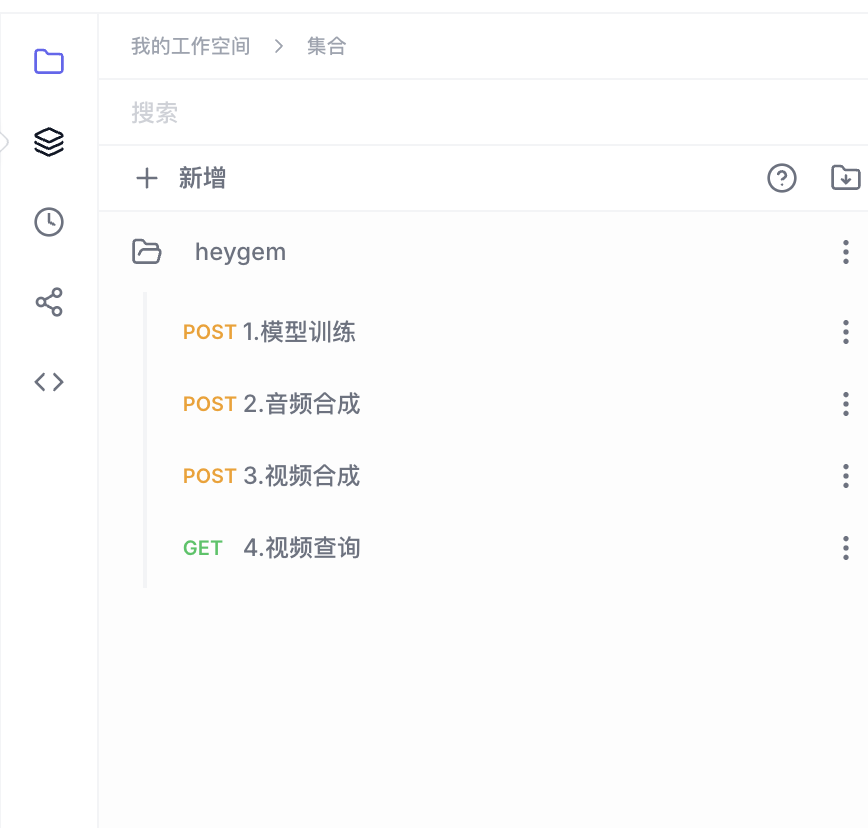Go to 我的工作空间 breadcrumb link

[190, 46]
